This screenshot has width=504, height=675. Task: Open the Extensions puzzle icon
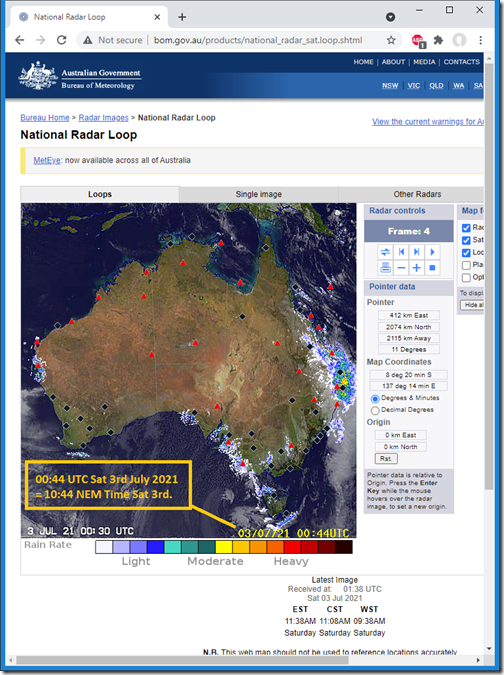point(438,40)
